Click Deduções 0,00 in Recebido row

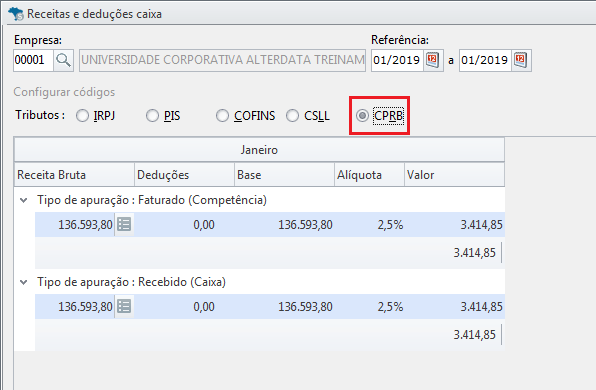[204, 306]
